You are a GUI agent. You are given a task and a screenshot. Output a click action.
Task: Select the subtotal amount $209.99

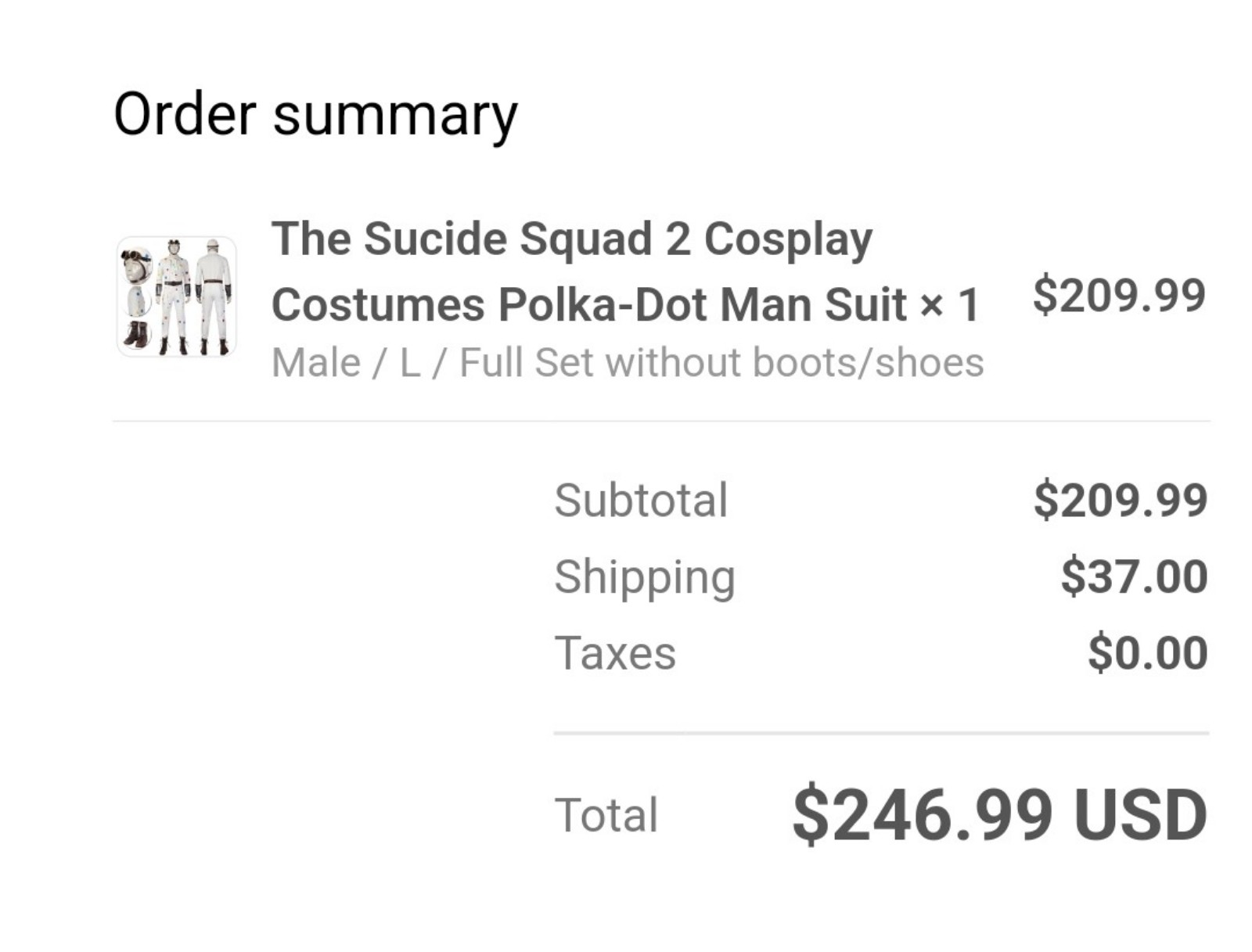[1120, 501]
